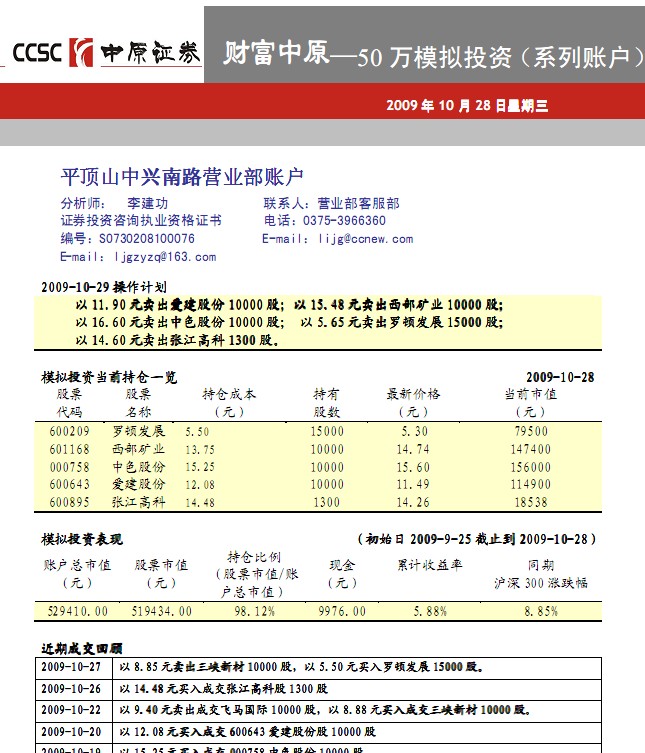
Task: Click the CCSC red logo emblem
Action: (82, 53)
